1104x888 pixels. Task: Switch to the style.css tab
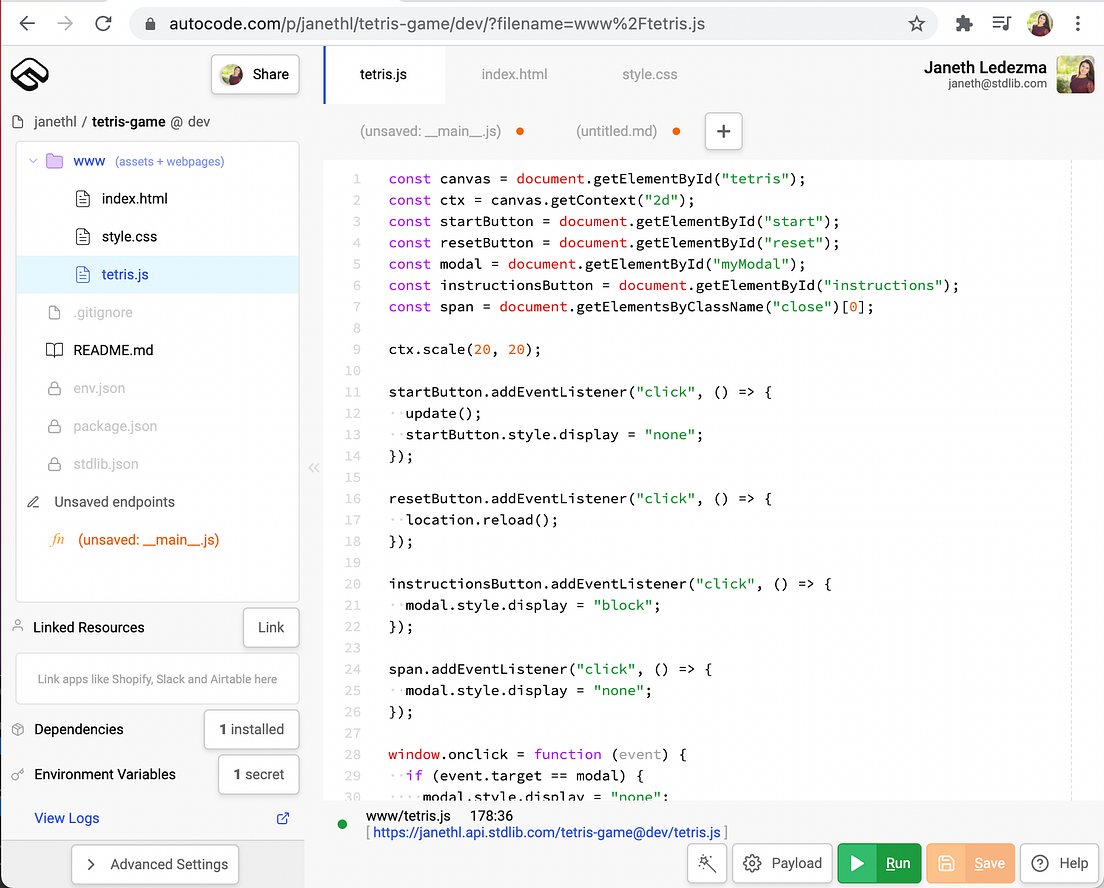(649, 73)
